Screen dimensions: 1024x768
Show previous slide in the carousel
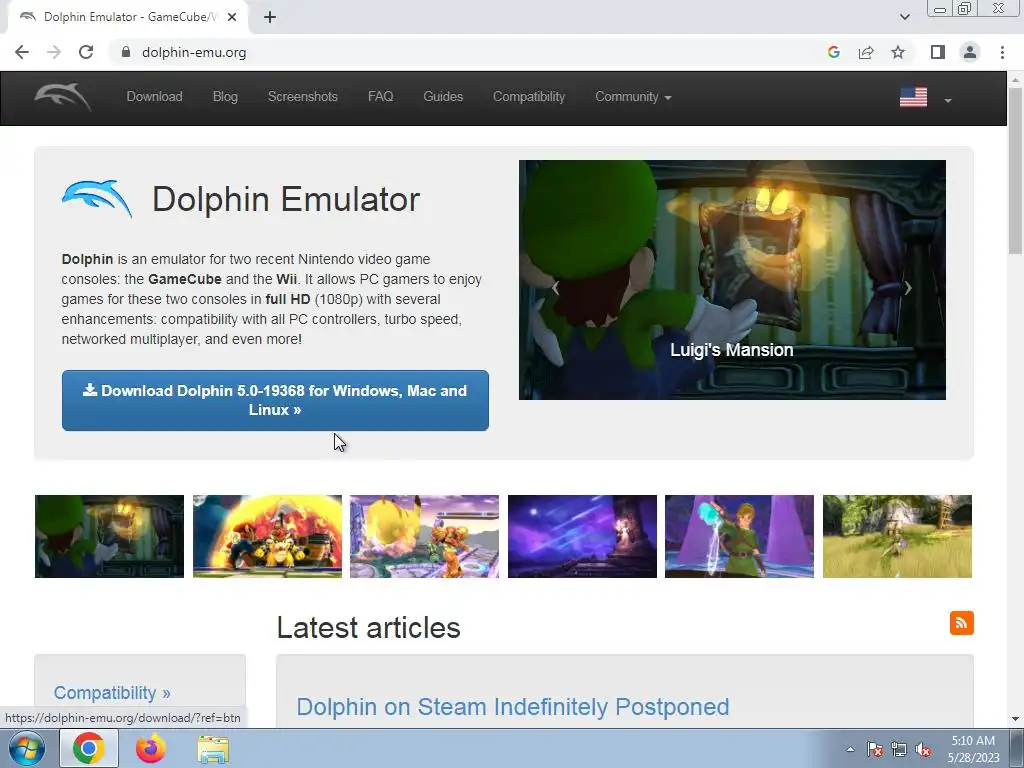pyautogui.click(x=556, y=288)
